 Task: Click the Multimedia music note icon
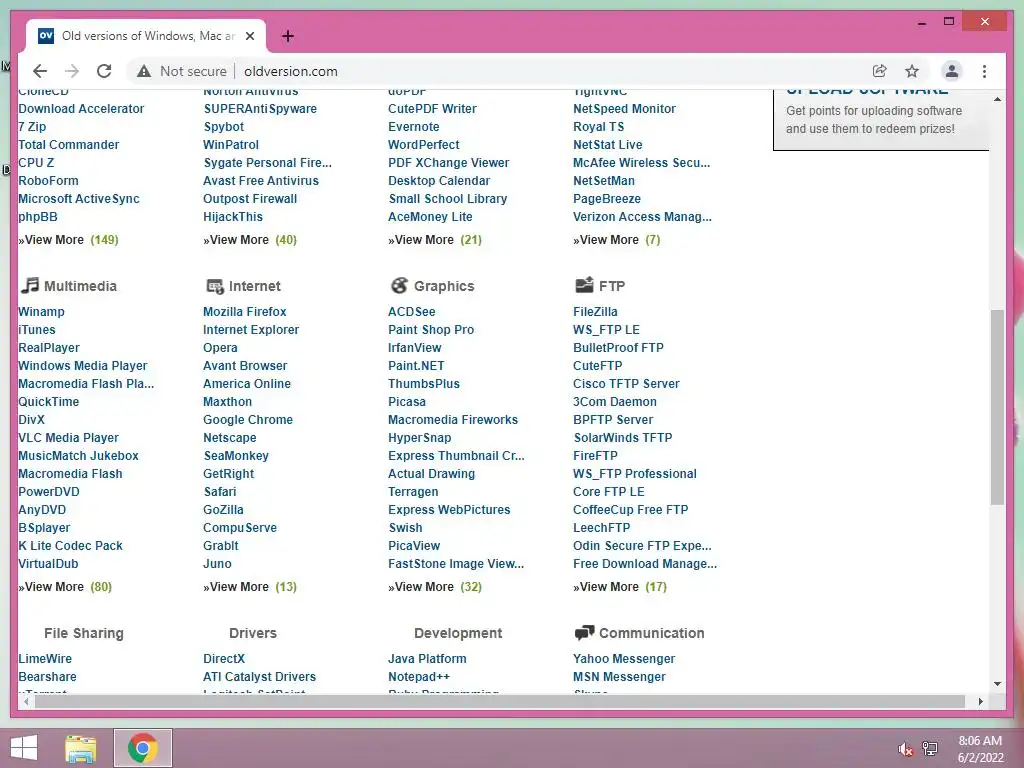(x=29, y=285)
